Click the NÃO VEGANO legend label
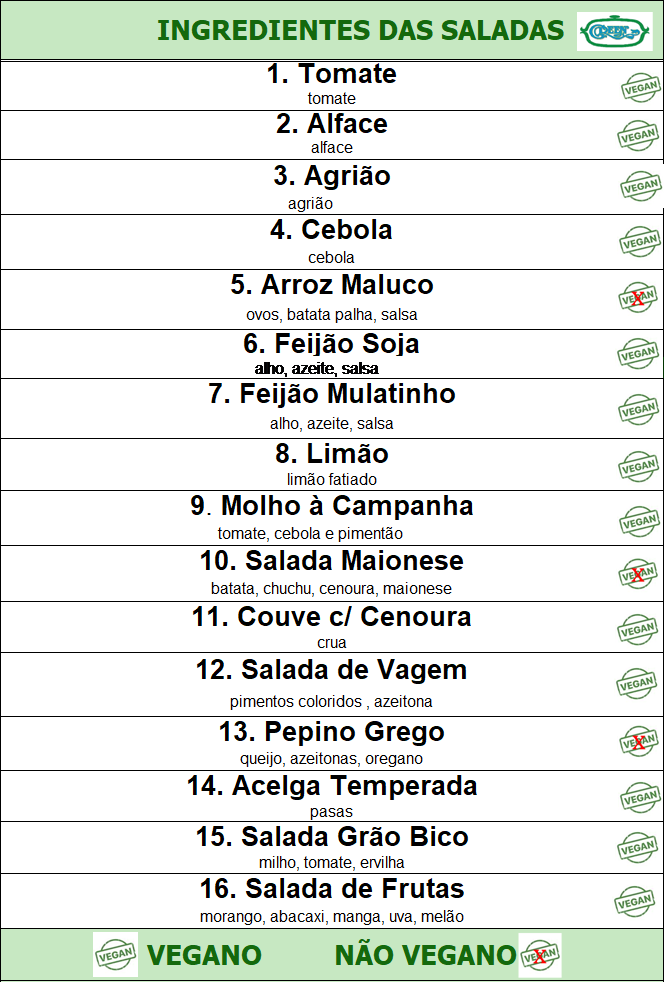665x983 pixels. click(x=425, y=955)
